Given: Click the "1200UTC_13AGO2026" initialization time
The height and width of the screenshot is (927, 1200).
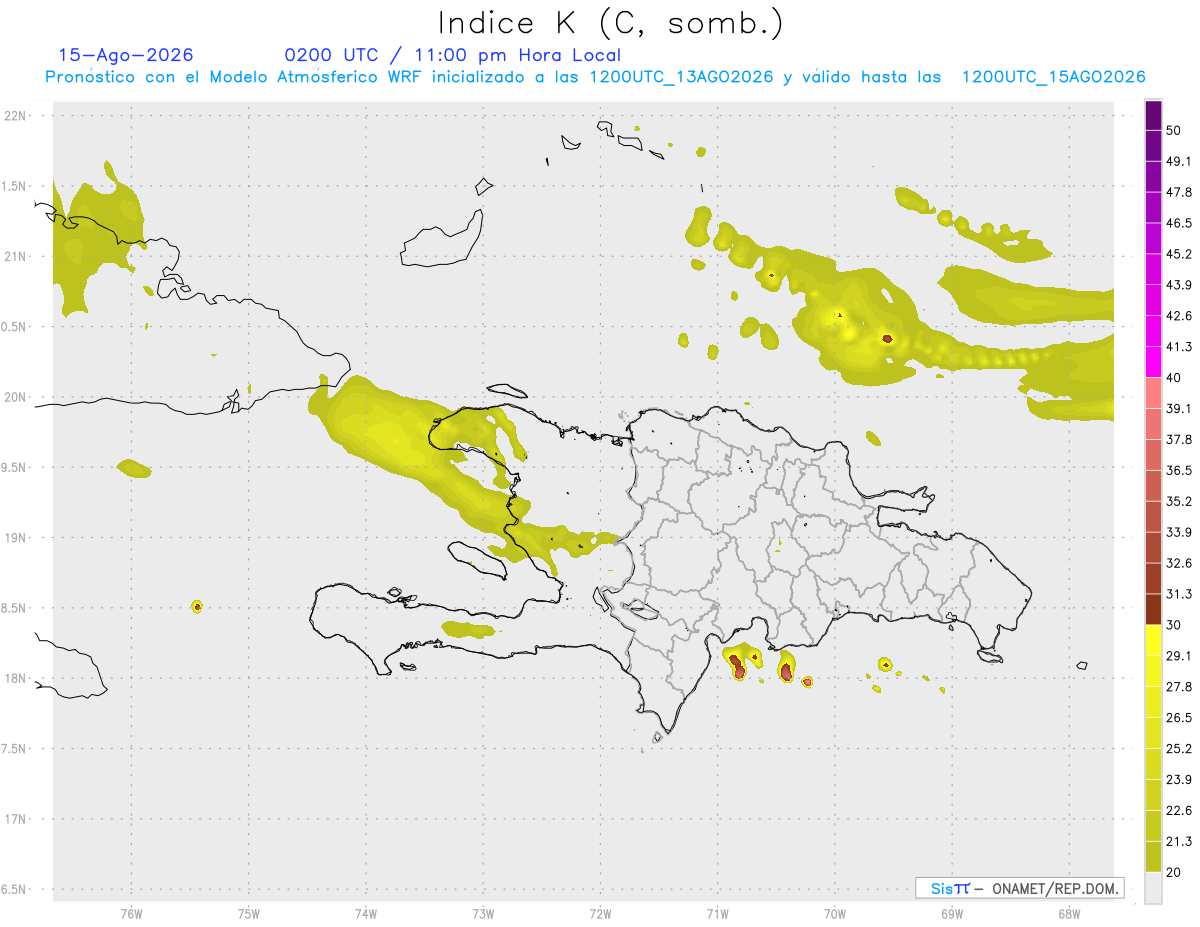Looking at the screenshot, I should [681, 77].
